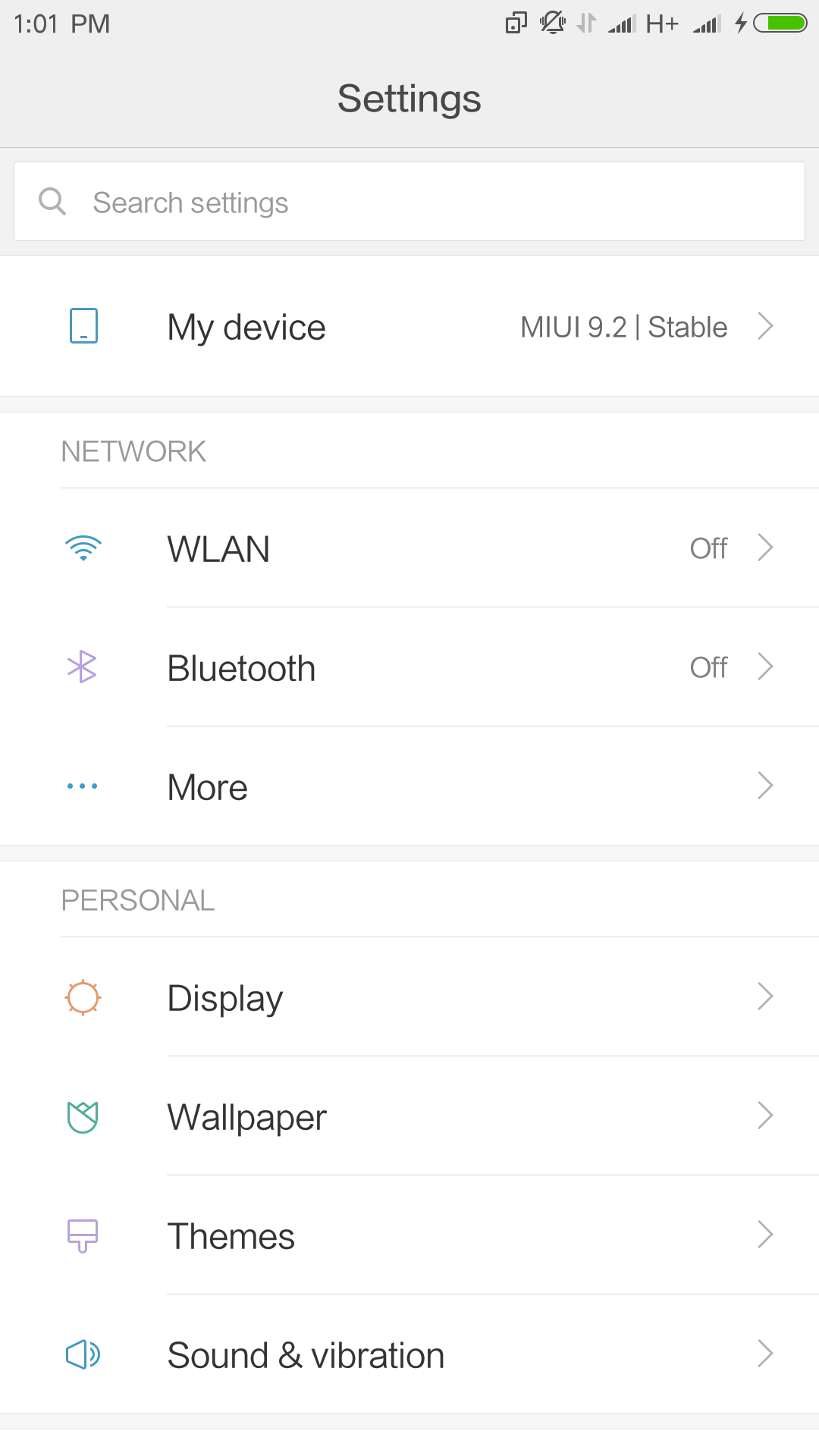819x1456 pixels.
Task: Open the Display row chevron
Action: (x=765, y=997)
